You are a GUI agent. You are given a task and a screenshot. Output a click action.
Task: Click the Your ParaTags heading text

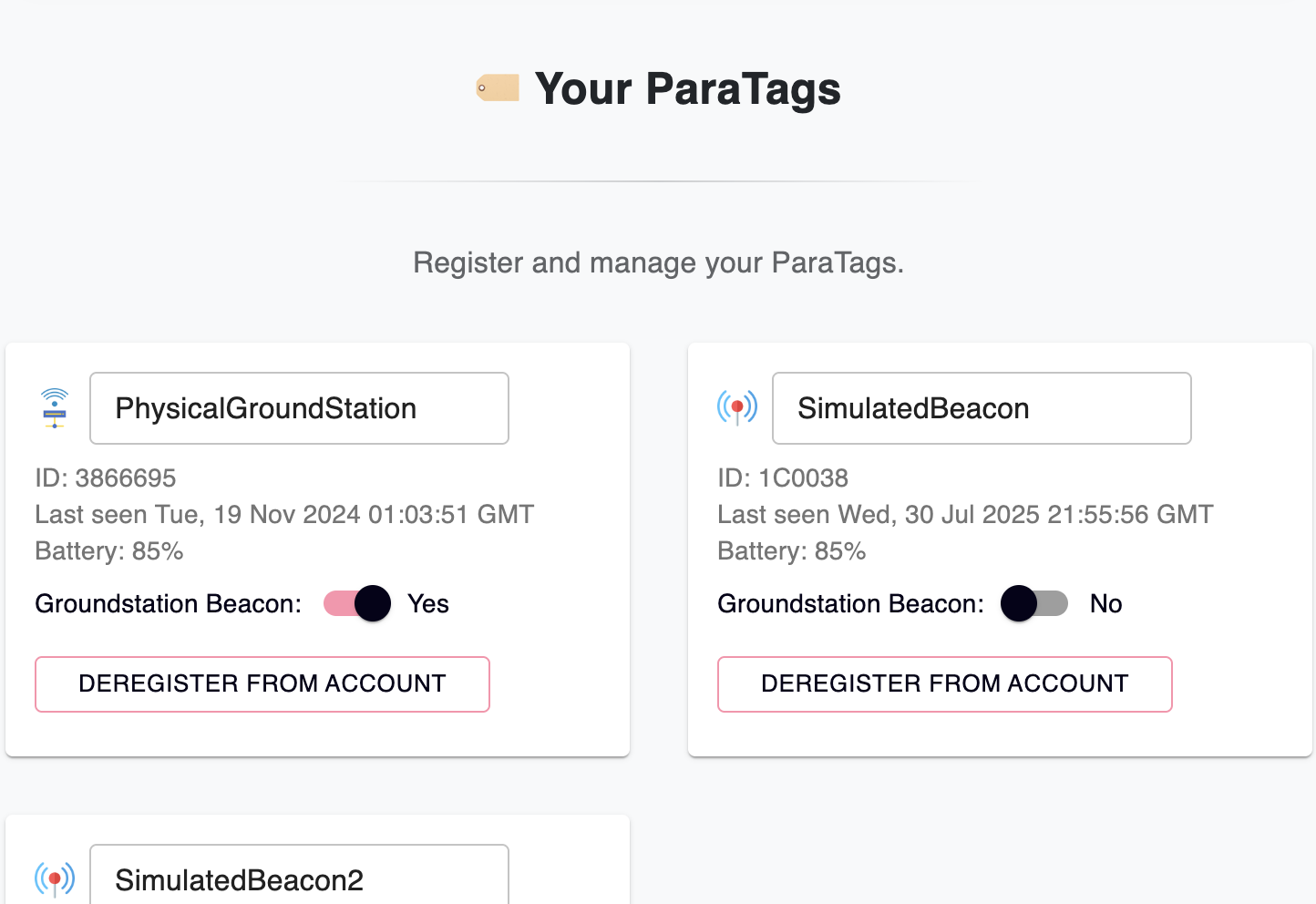click(x=687, y=89)
